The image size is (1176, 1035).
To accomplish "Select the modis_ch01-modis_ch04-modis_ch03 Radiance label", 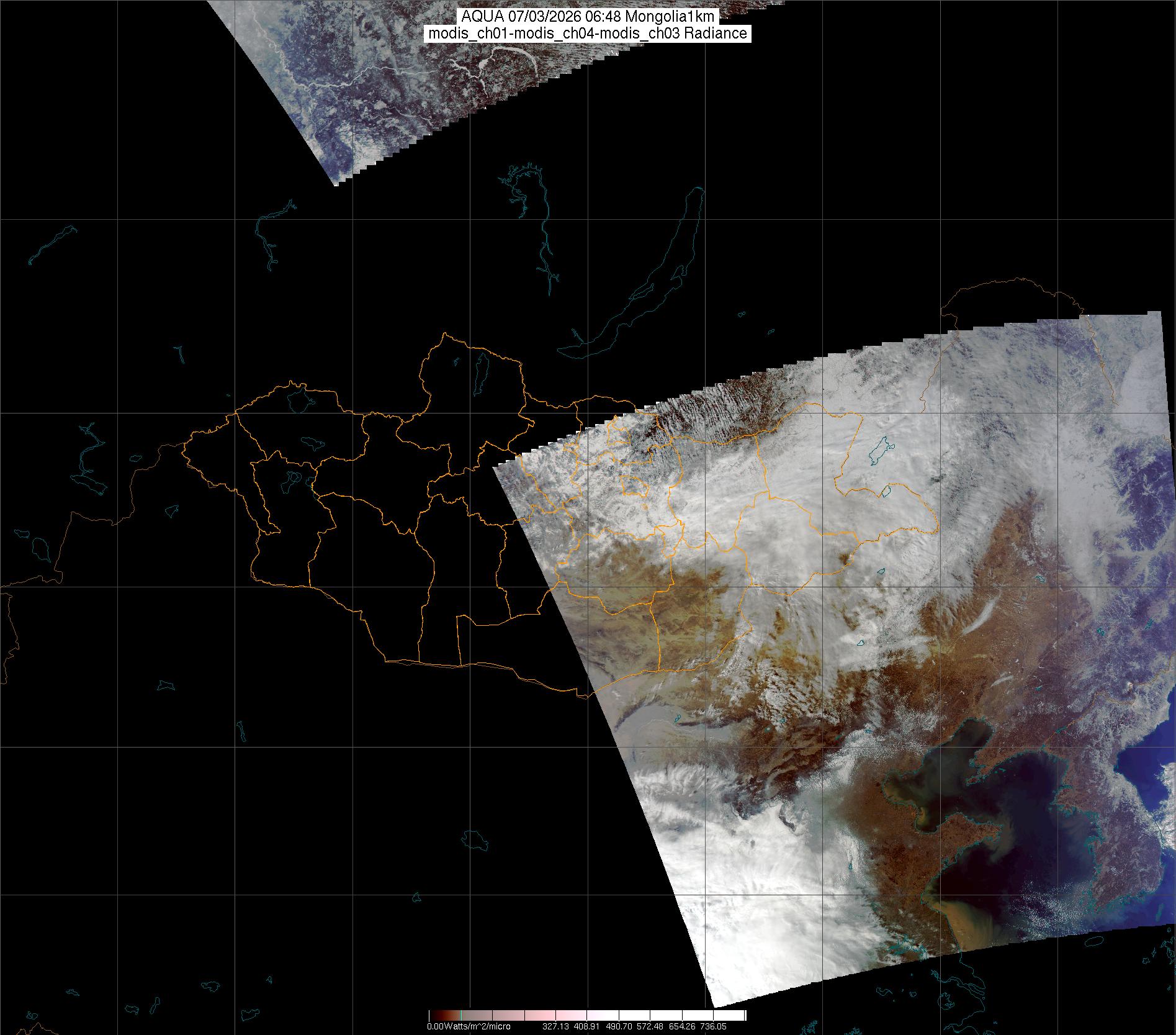I will [587, 34].
